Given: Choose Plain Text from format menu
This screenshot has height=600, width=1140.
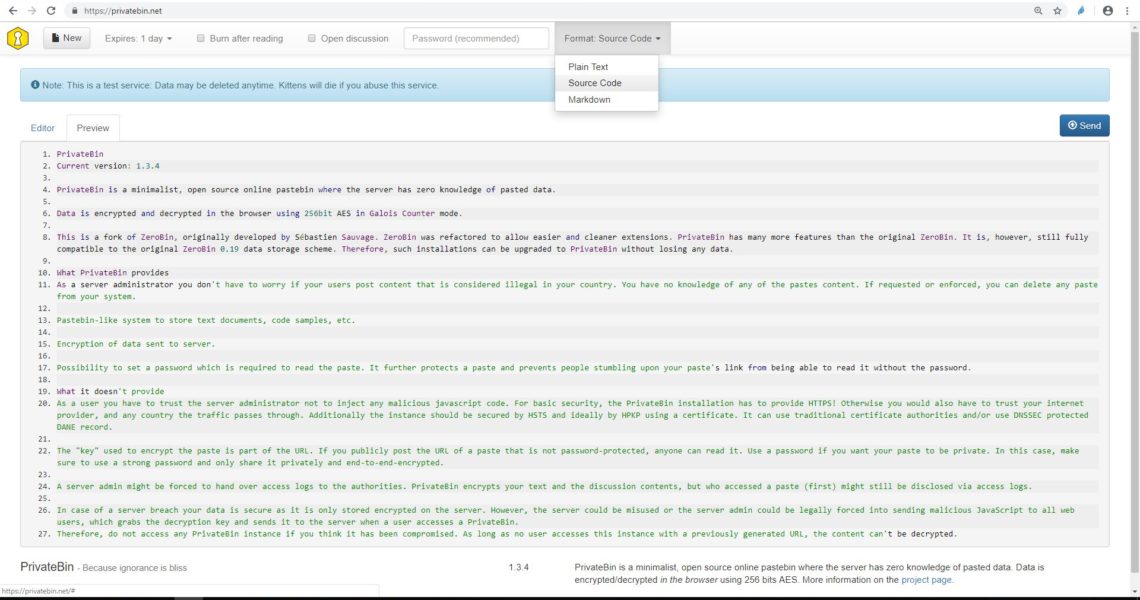Looking at the screenshot, I should [588, 67].
